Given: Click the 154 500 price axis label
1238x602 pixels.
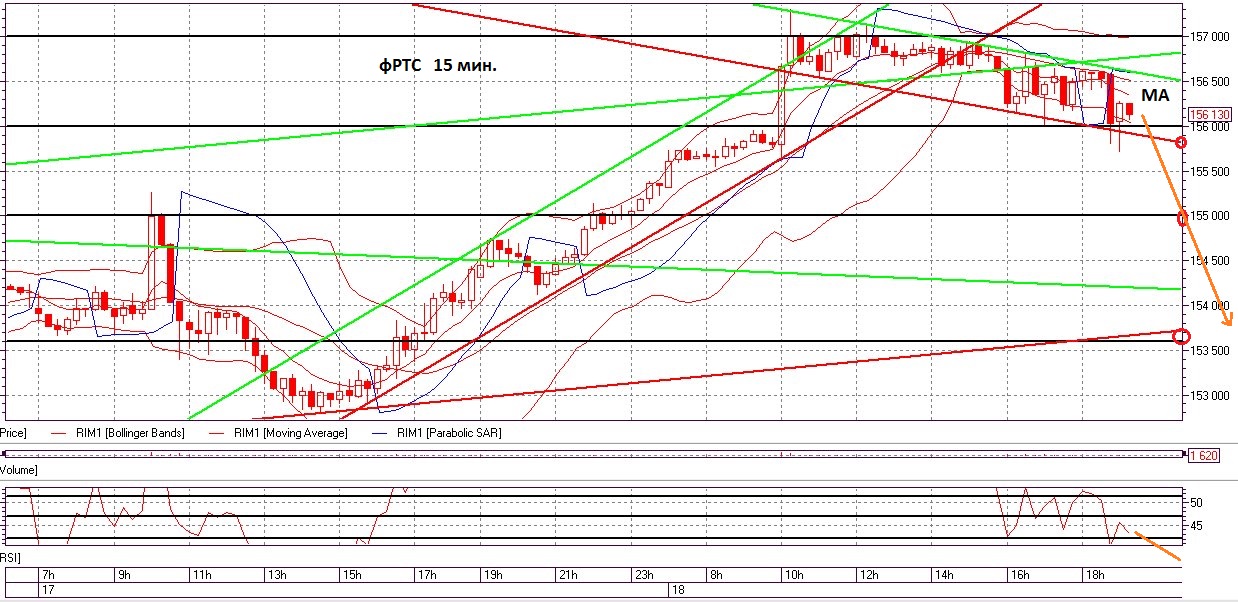Looking at the screenshot, I should (1211, 261).
